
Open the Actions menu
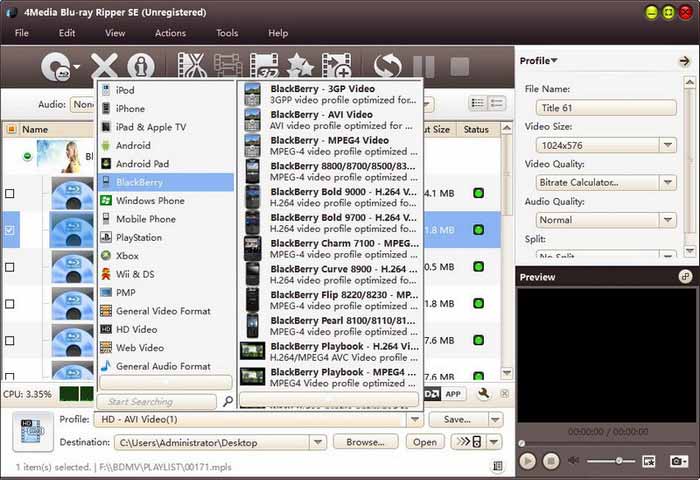(170, 33)
